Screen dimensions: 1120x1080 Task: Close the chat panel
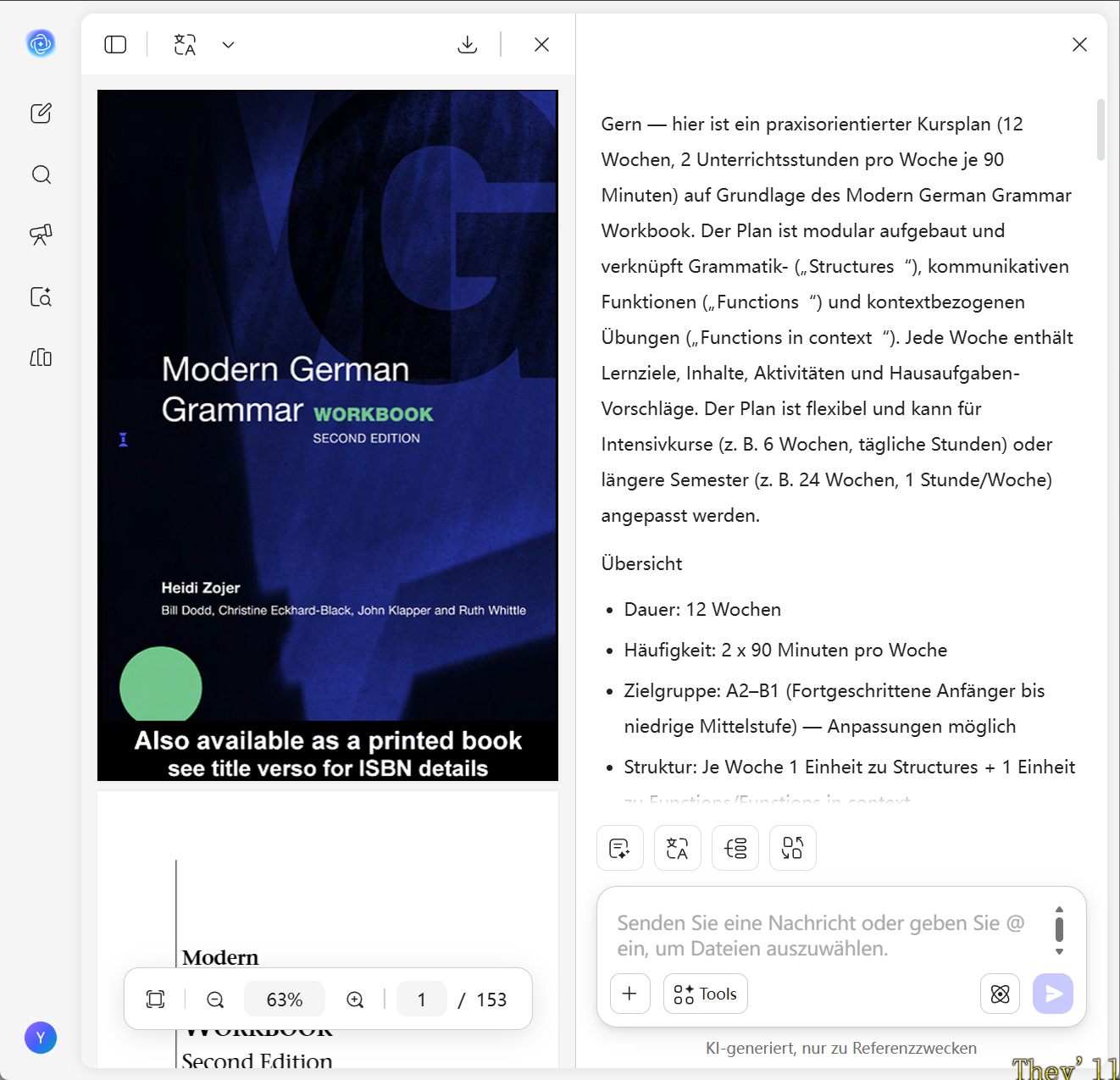[x=1079, y=45]
